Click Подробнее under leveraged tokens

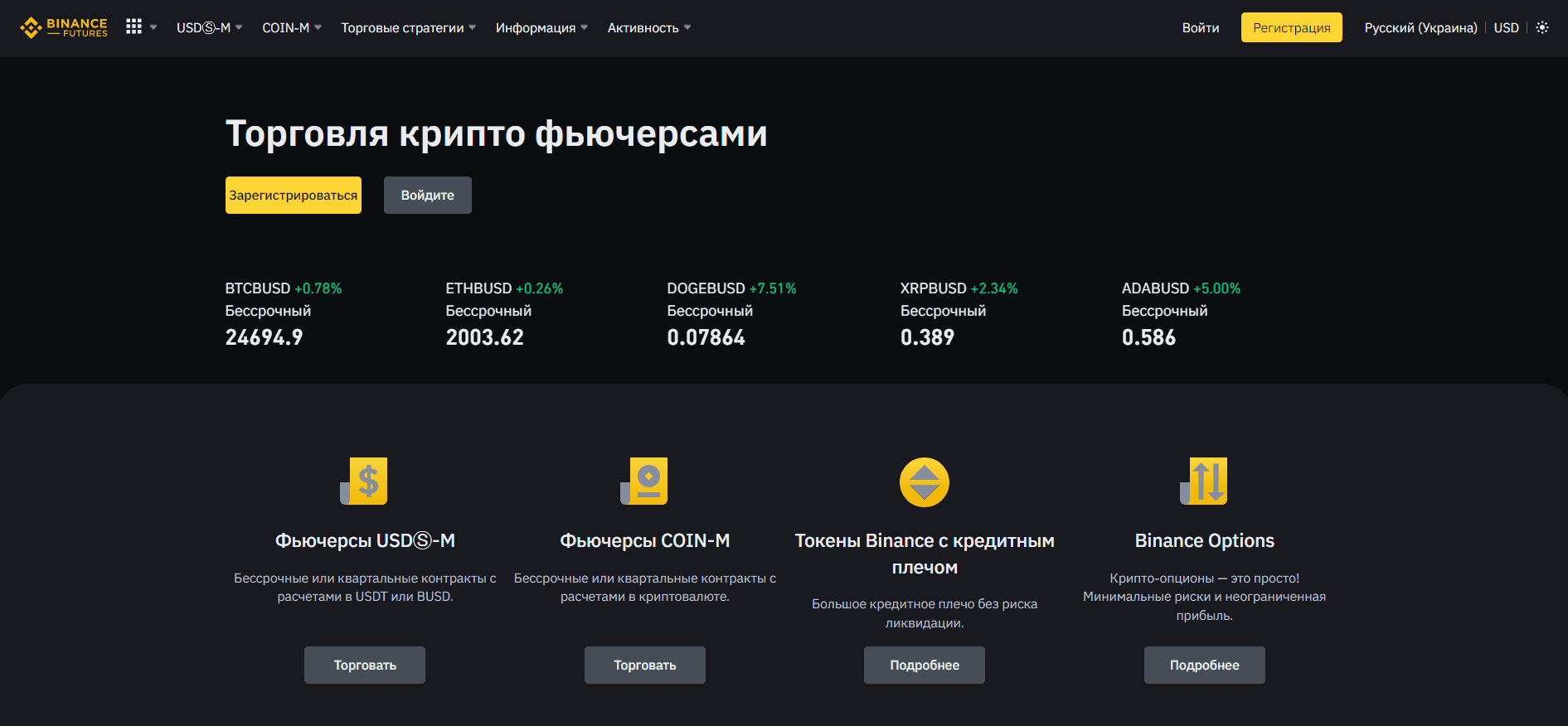925,665
